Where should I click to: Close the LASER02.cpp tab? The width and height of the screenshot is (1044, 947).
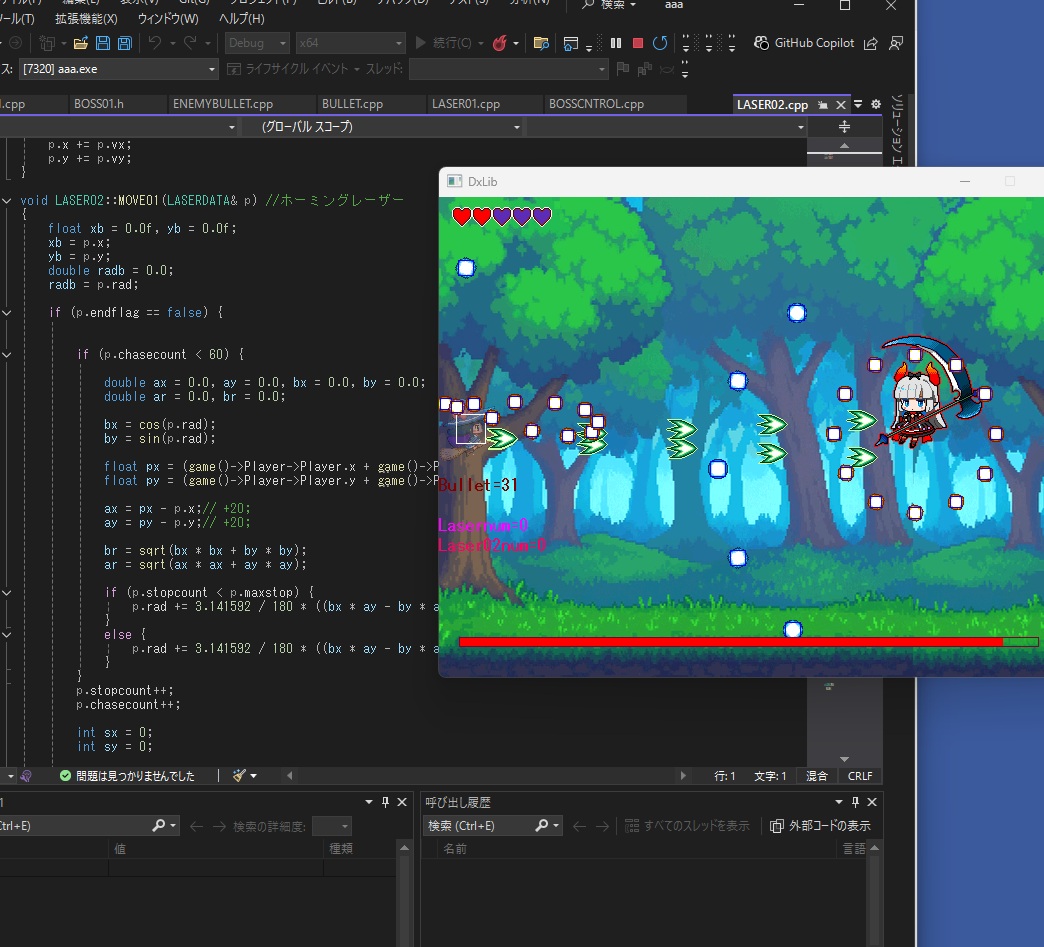pyautogui.click(x=841, y=105)
